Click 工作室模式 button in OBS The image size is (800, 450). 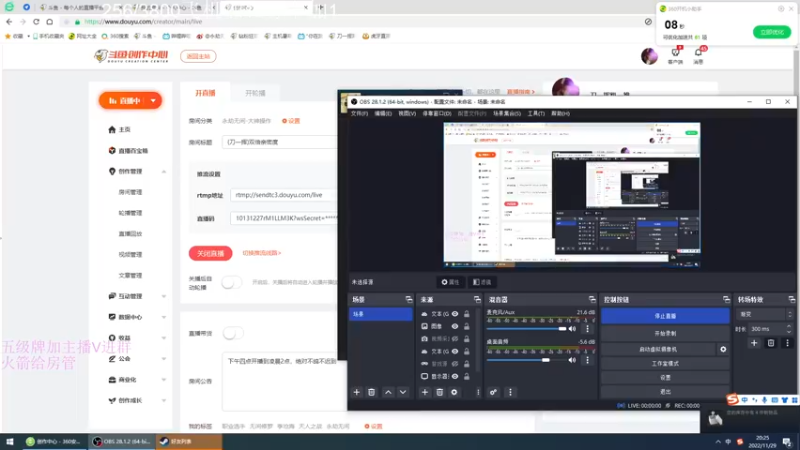[665, 363]
